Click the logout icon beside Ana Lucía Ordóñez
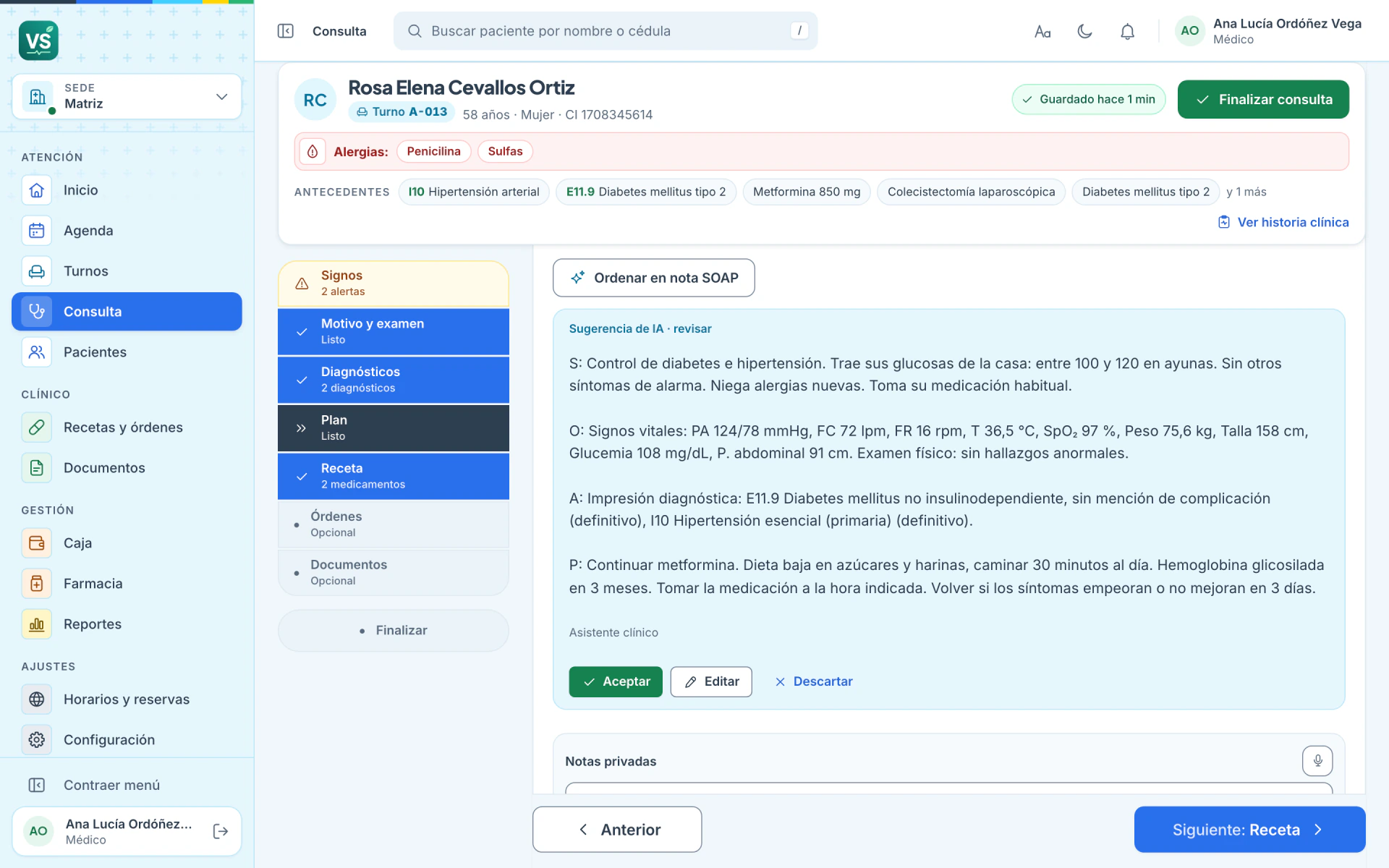 (221, 831)
